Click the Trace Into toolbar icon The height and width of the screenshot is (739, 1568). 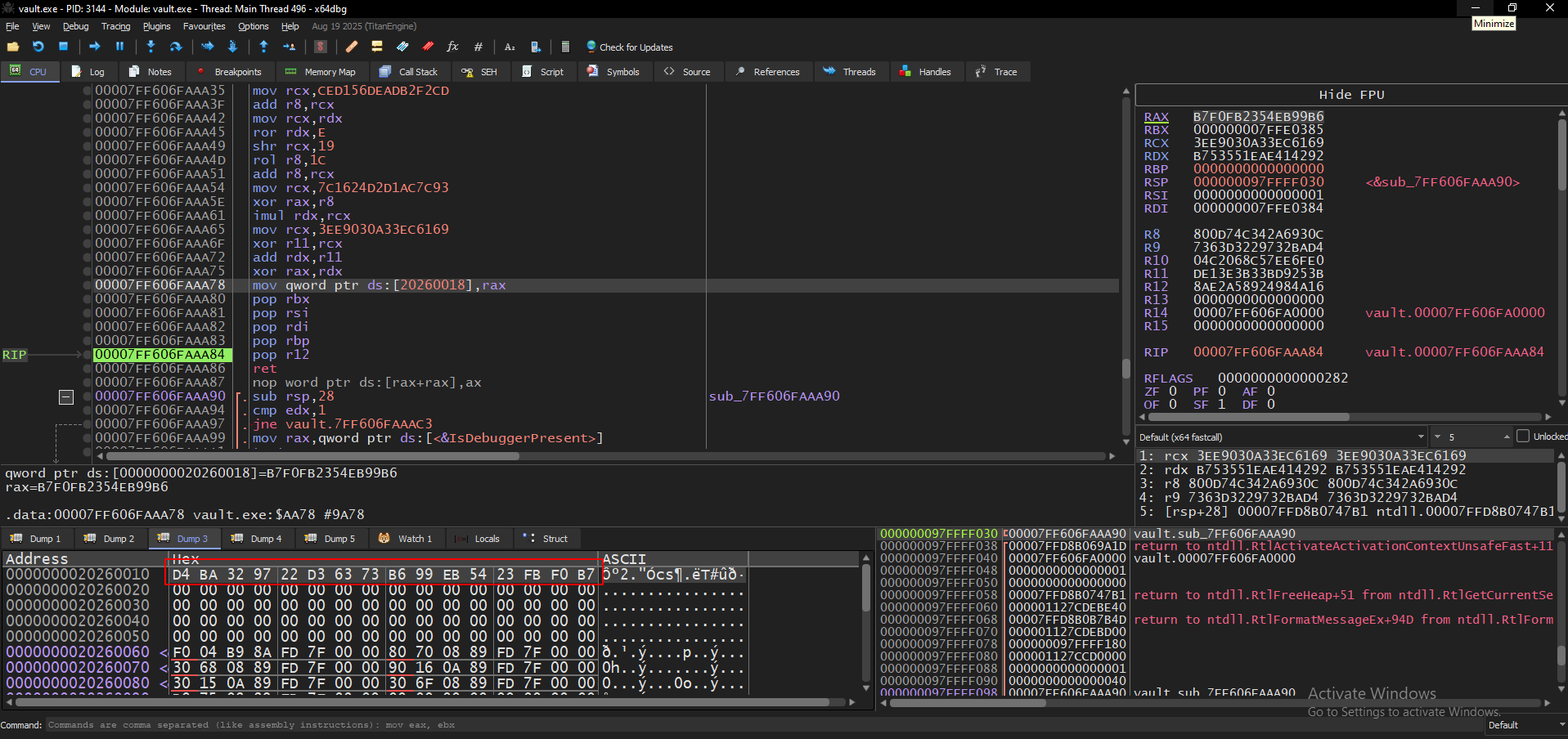207,47
